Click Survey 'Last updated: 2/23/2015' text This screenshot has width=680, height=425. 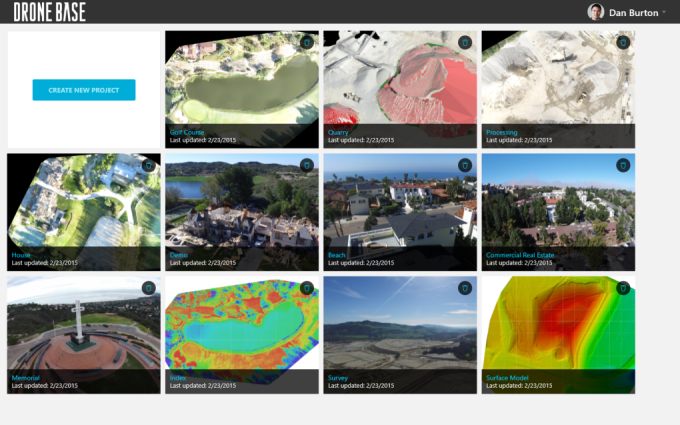(361, 386)
